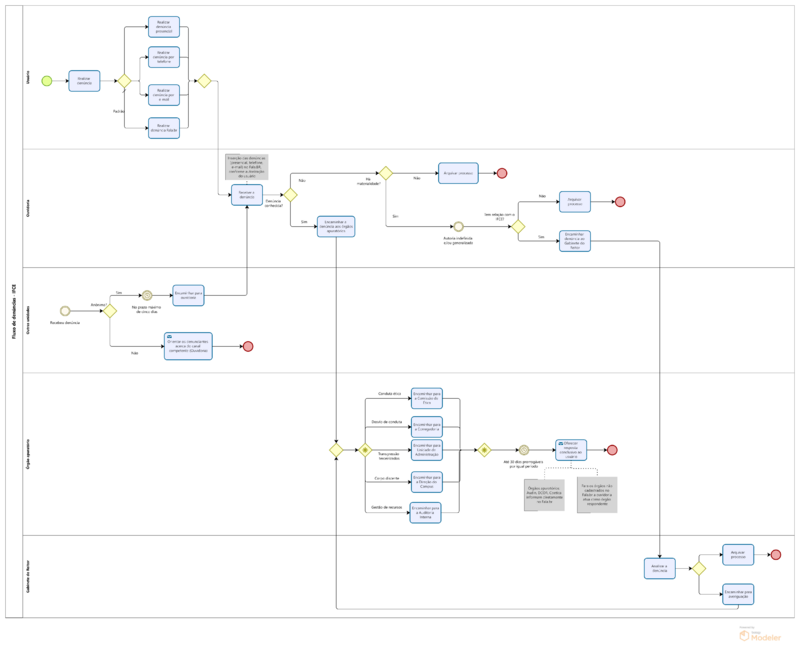Select the 'Realizar denúncia por telefone' task
800x668 pixels.
164,56
